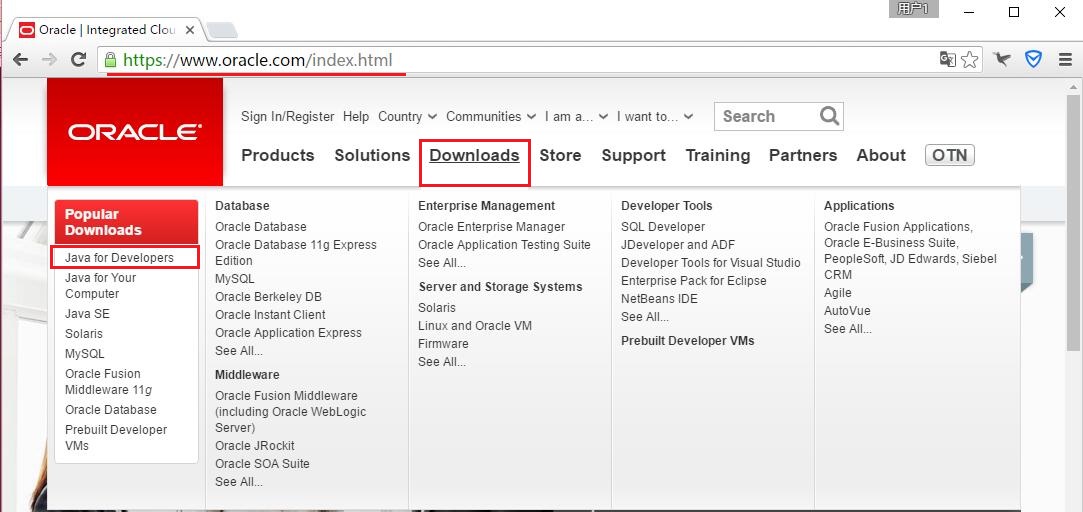Expand the 'I am a...' dropdown
The height and width of the screenshot is (512, 1083).
click(x=576, y=117)
